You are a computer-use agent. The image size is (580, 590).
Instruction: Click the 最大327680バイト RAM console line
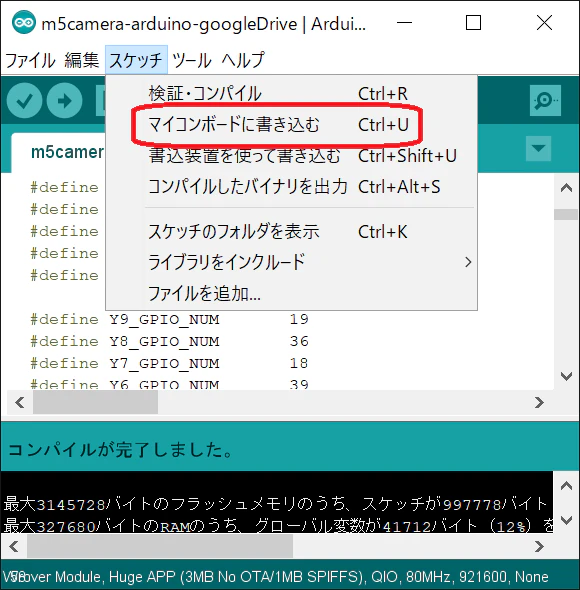coord(278,526)
